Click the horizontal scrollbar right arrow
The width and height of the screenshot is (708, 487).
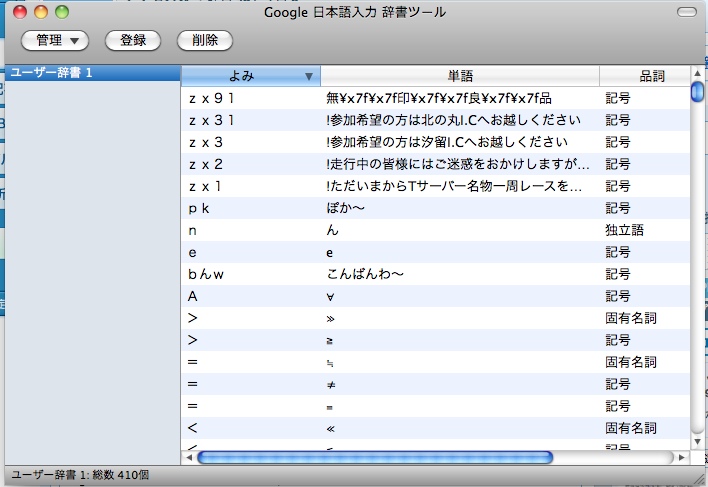point(682,457)
